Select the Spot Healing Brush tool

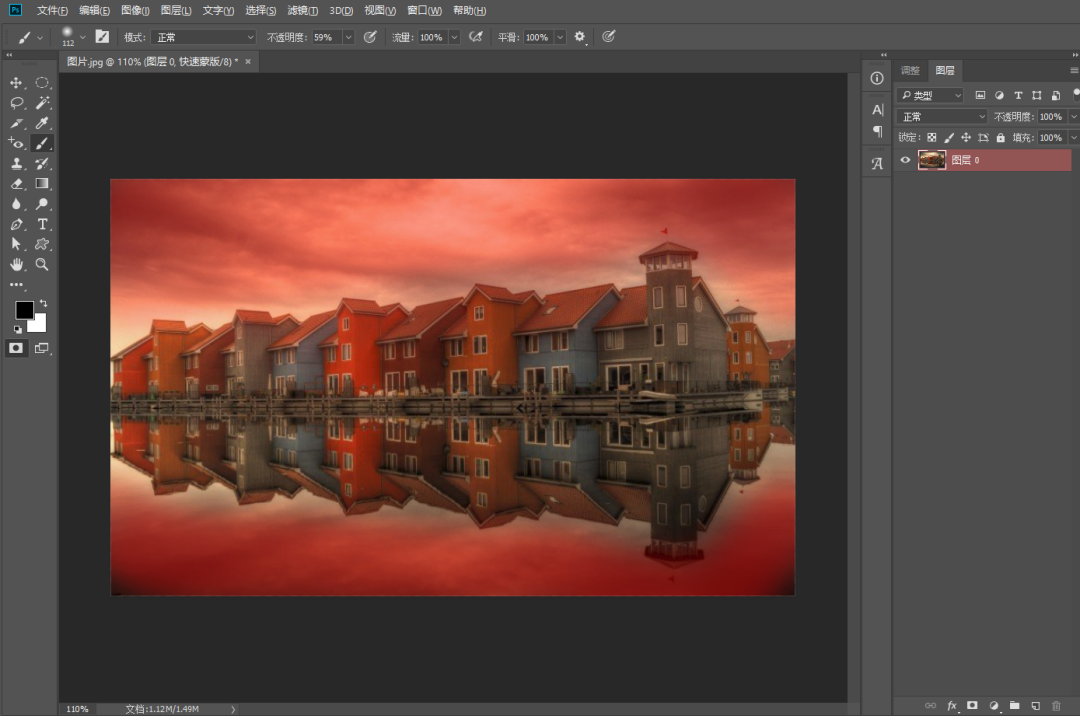tap(16, 143)
